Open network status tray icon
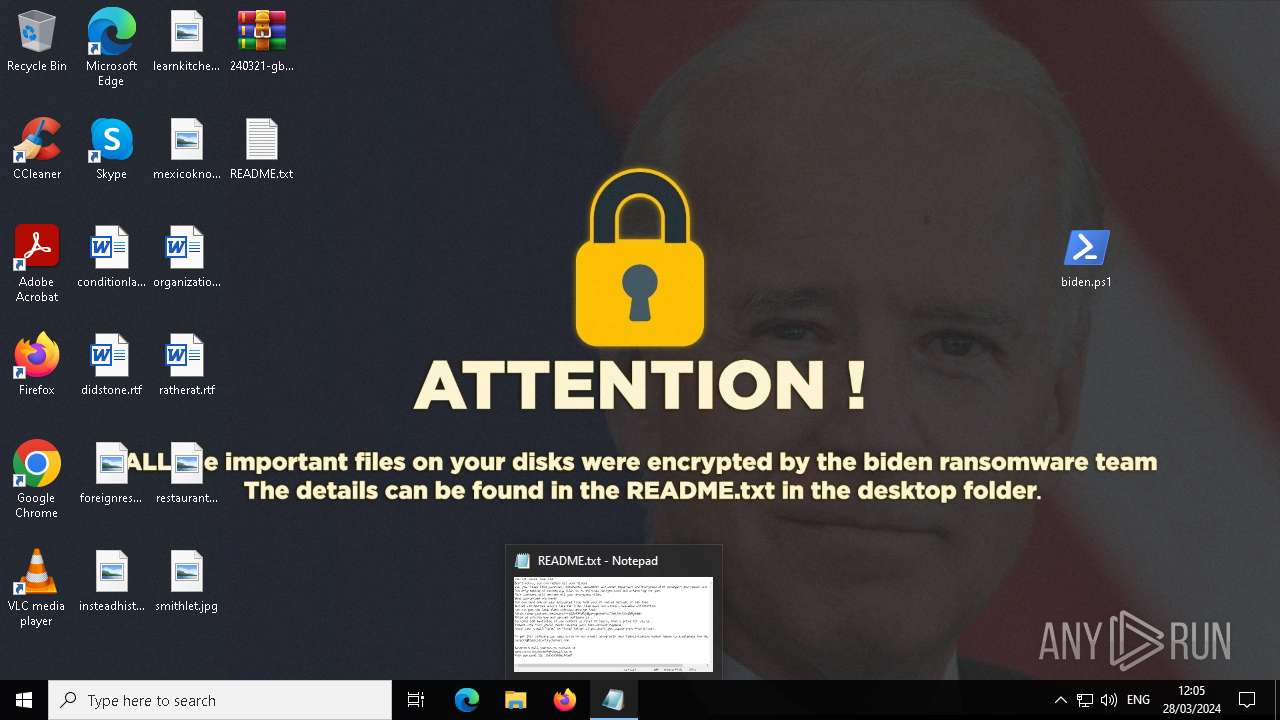1280x720 pixels. click(1085, 700)
